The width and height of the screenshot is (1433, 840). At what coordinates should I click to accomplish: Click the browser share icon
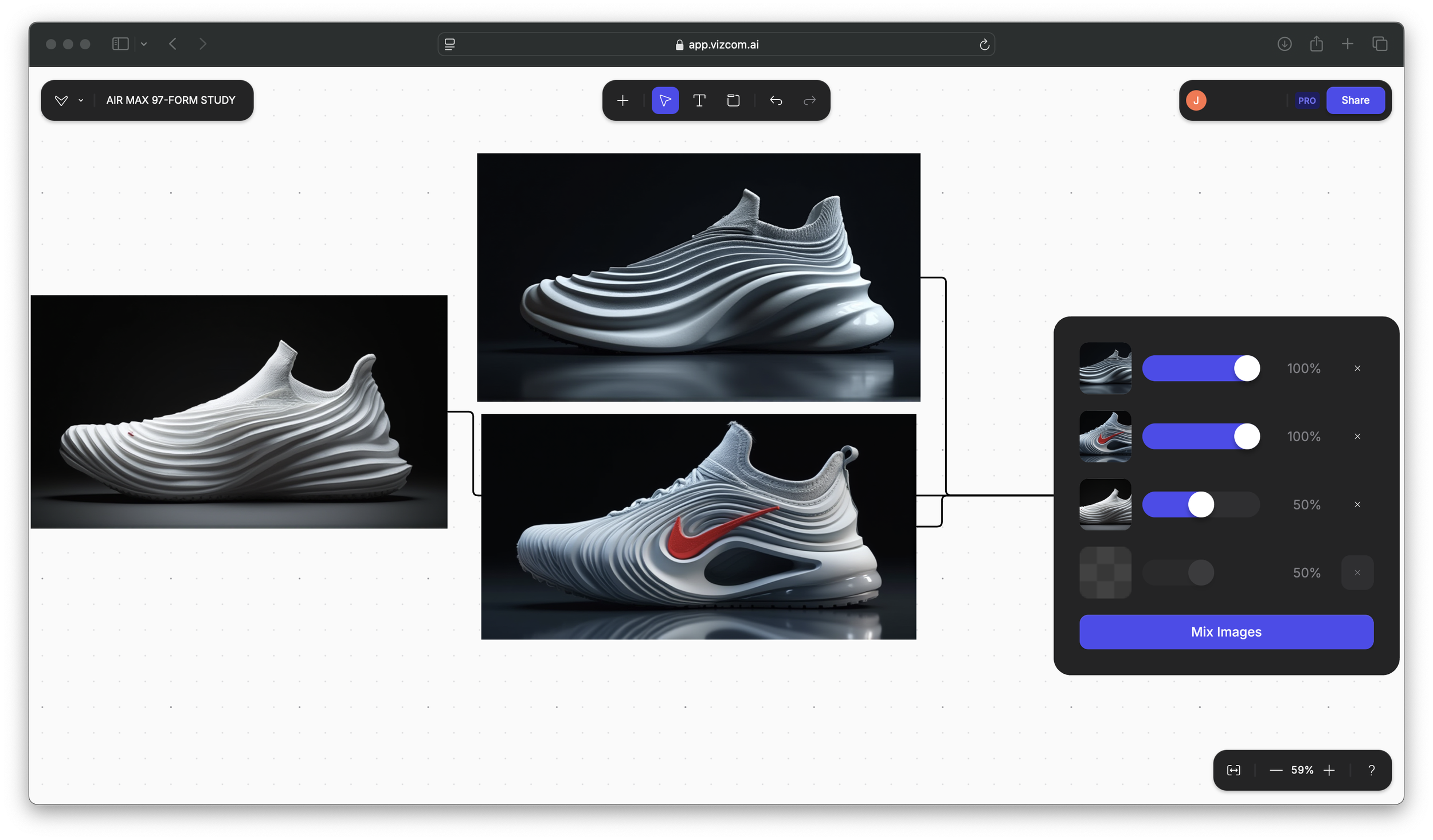click(1316, 44)
